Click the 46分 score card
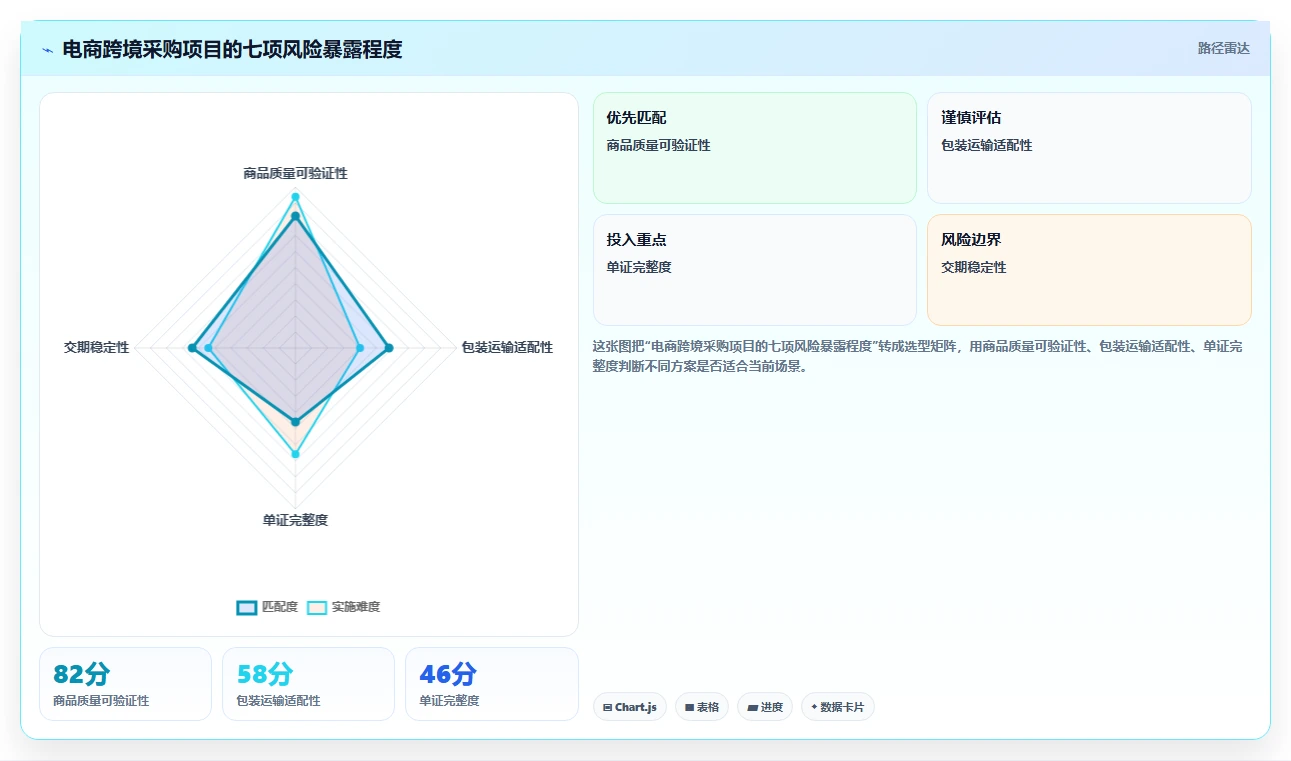 pos(492,684)
